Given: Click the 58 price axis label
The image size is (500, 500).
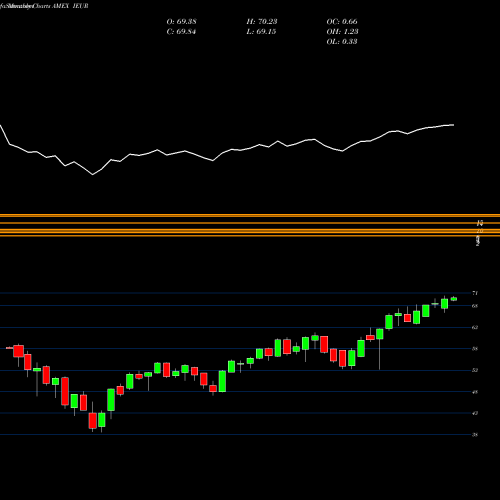Looking at the screenshot, I should (475, 349).
